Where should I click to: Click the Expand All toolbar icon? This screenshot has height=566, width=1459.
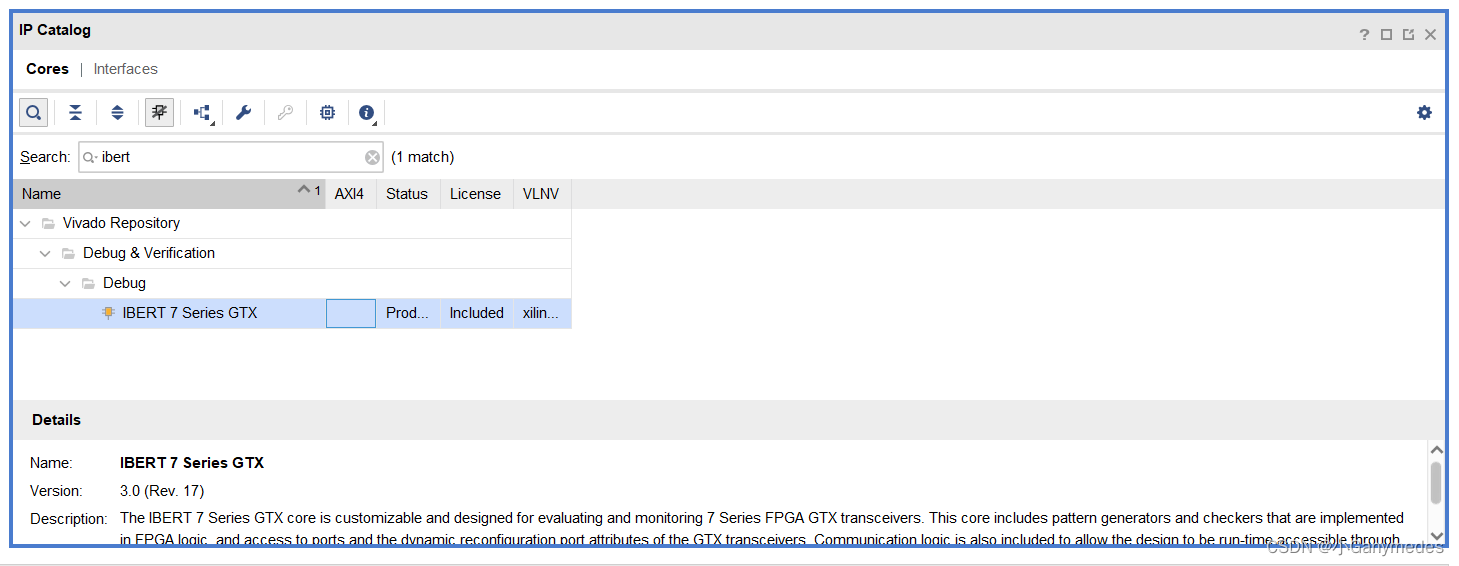117,112
